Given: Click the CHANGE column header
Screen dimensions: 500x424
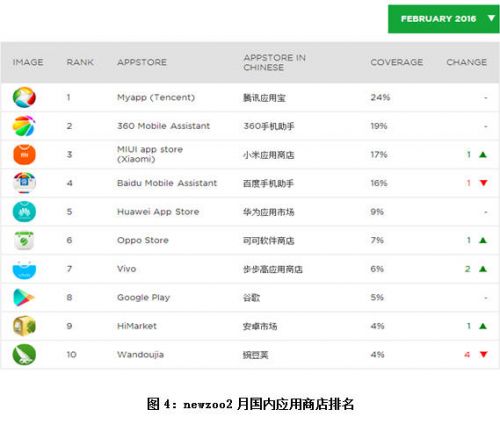Looking at the screenshot, I should 467,62.
